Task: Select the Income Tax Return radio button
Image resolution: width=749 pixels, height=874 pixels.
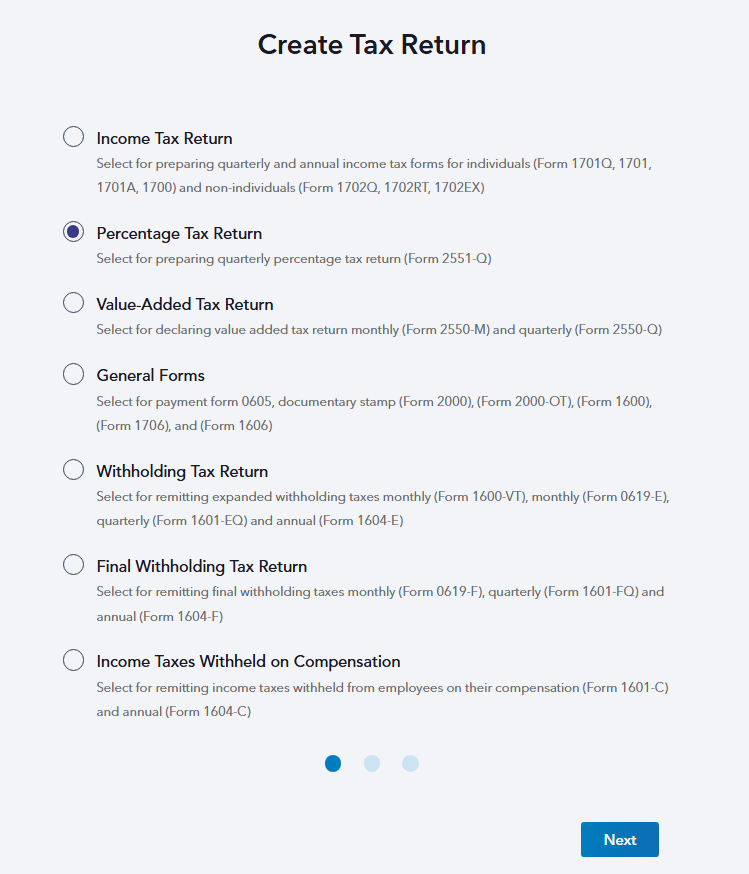Action: point(73,137)
